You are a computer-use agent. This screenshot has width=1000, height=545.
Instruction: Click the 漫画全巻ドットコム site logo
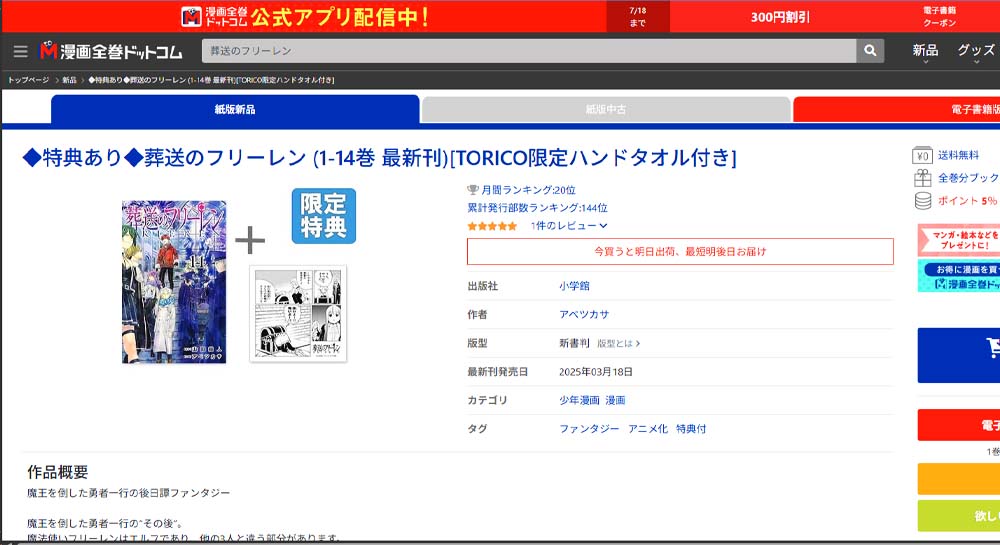coord(111,51)
